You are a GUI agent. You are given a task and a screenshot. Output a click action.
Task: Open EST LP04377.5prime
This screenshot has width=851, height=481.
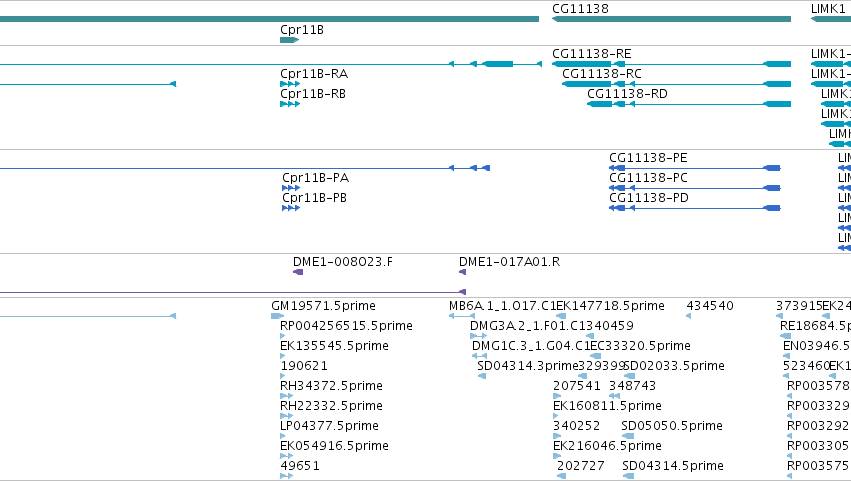point(329,426)
